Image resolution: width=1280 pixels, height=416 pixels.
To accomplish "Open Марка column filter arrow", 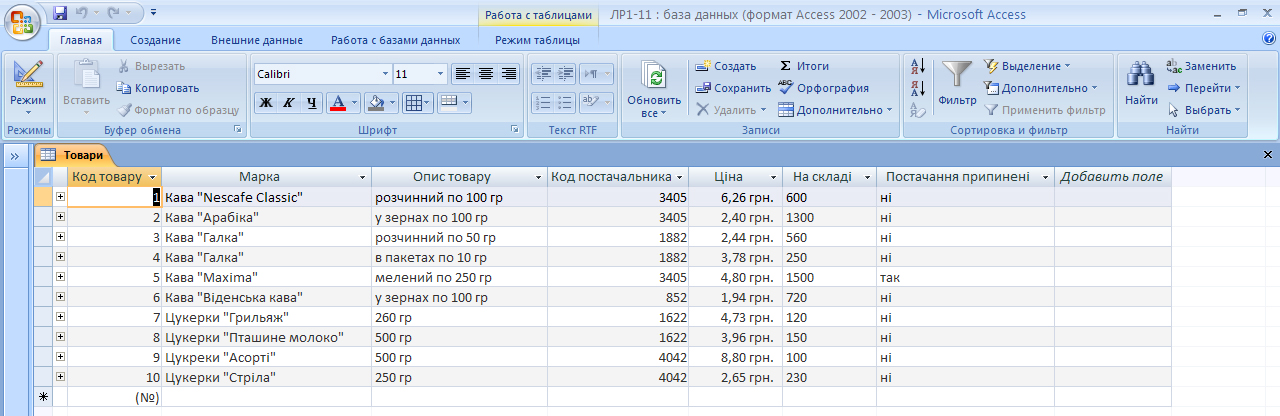I will (363, 177).
